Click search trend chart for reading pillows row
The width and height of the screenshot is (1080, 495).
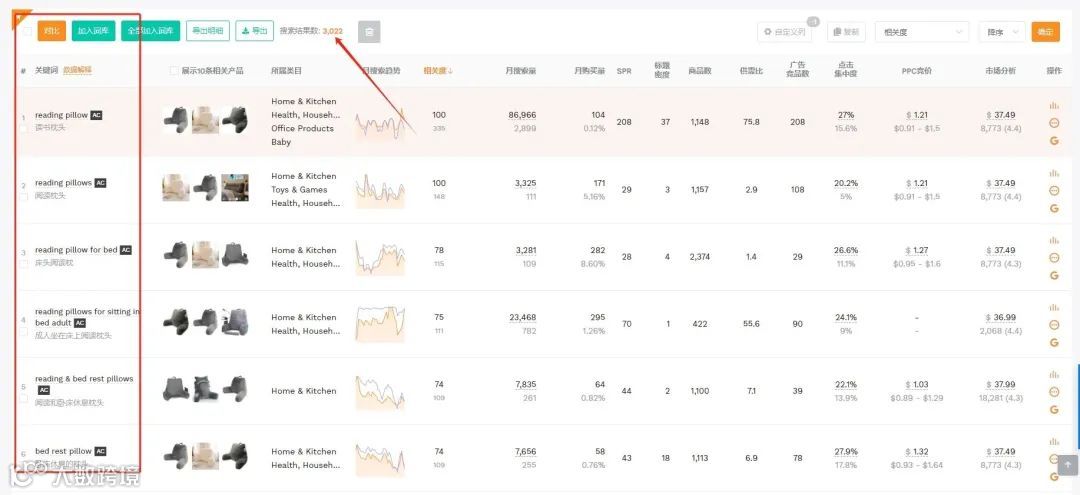[x=380, y=190]
